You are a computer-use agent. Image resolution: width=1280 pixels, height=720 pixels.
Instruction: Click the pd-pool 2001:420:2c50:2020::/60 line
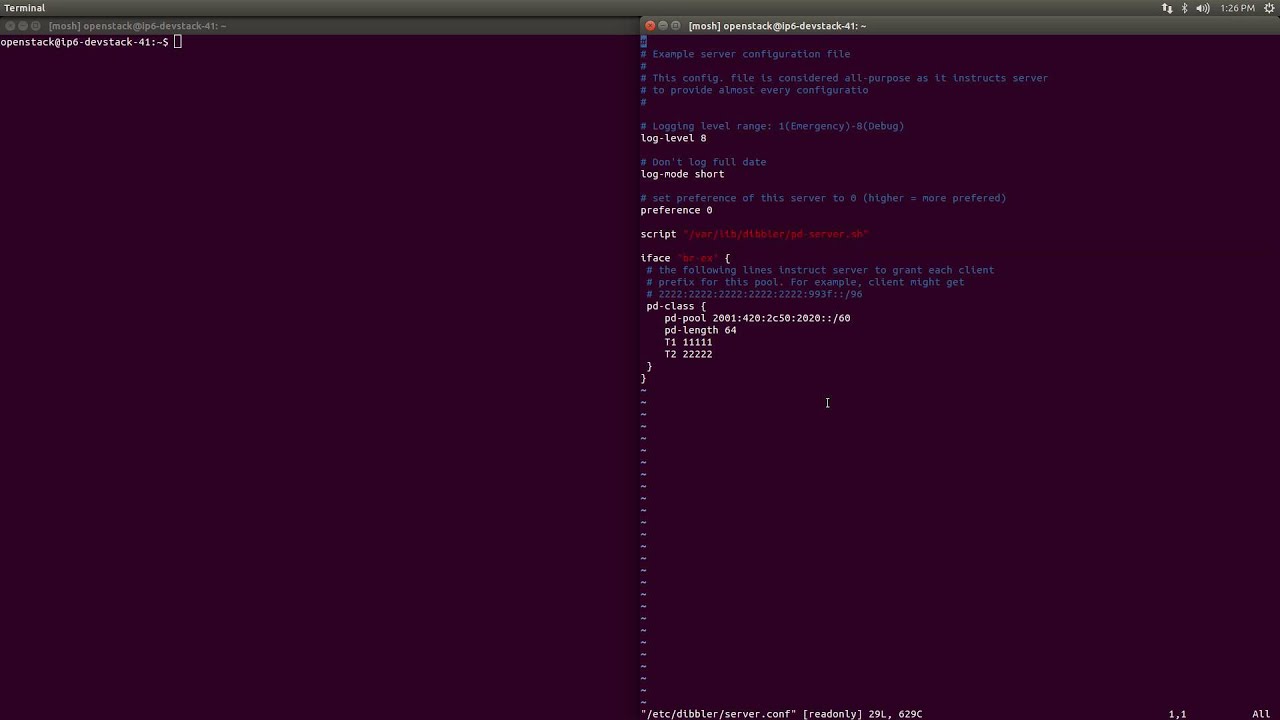pyautogui.click(x=757, y=318)
